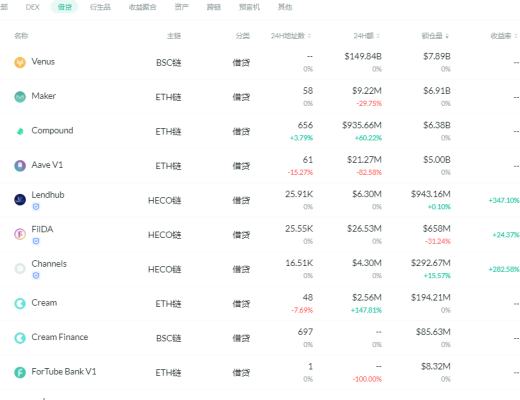This screenshot has width=520, height=400.
Task: Sort by 收益率 column arrow
Action: [516, 36]
